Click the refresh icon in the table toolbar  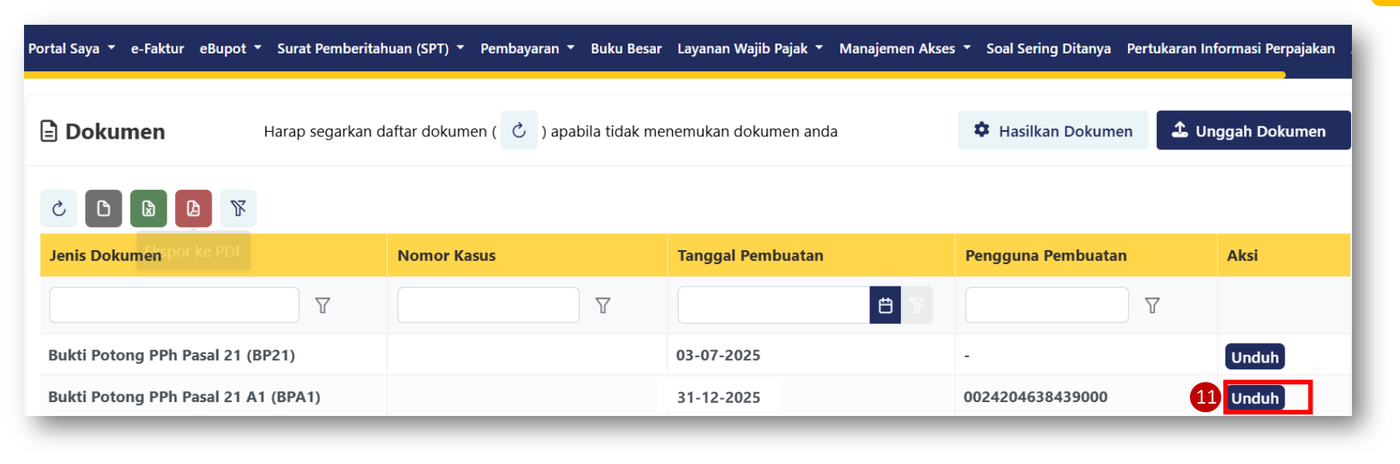[x=59, y=208]
